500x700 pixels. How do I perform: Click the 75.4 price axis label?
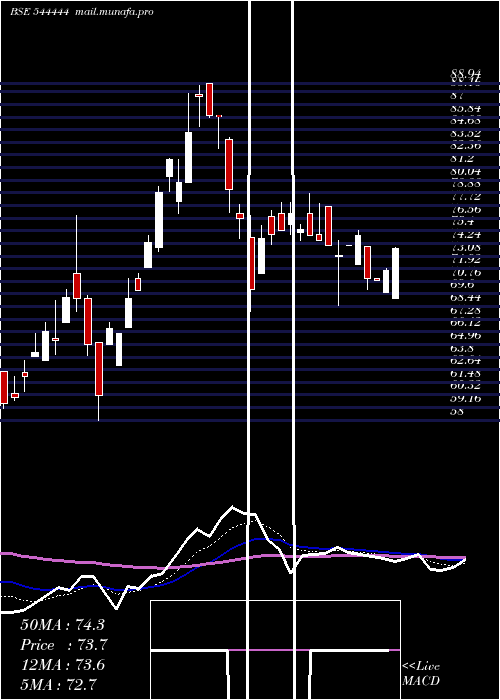click(462, 222)
